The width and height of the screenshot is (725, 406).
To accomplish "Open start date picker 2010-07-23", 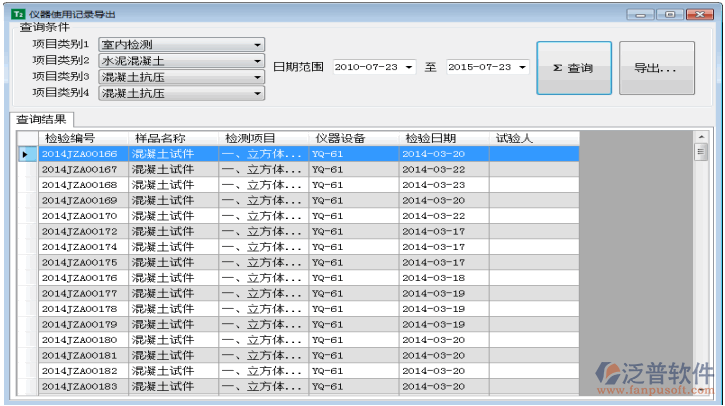I will click(x=410, y=68).
